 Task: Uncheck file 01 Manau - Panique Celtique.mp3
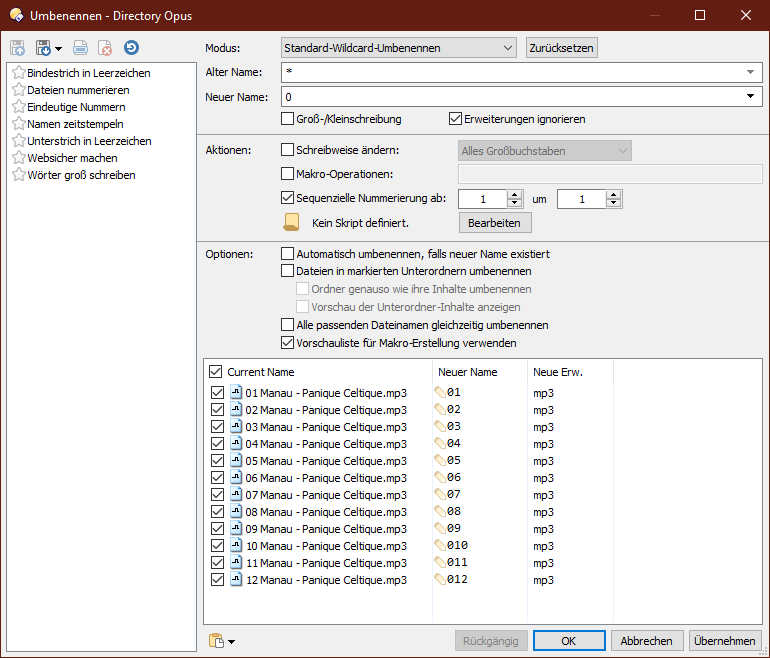click(218, 393)
